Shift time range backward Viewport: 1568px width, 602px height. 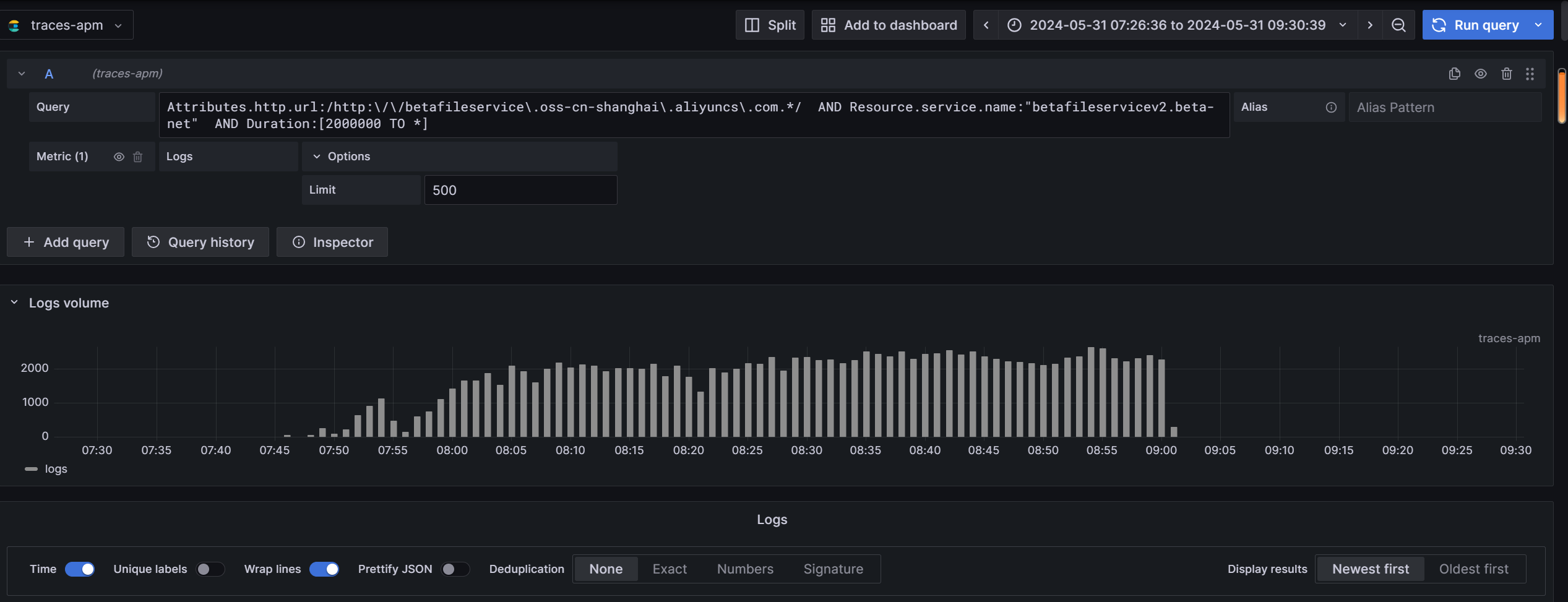tap(986, 25)
